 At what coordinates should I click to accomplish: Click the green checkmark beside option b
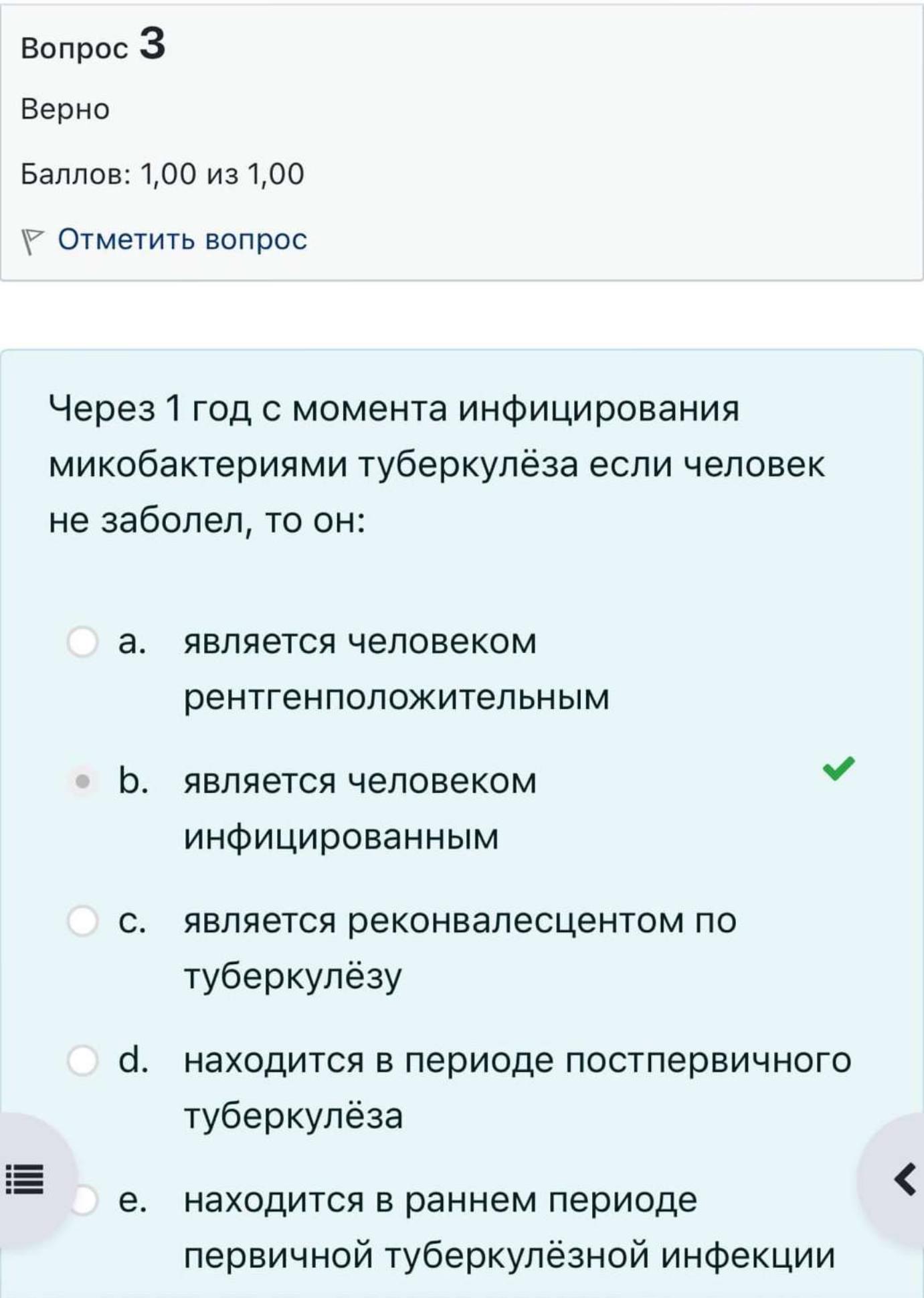pos(838,768)
